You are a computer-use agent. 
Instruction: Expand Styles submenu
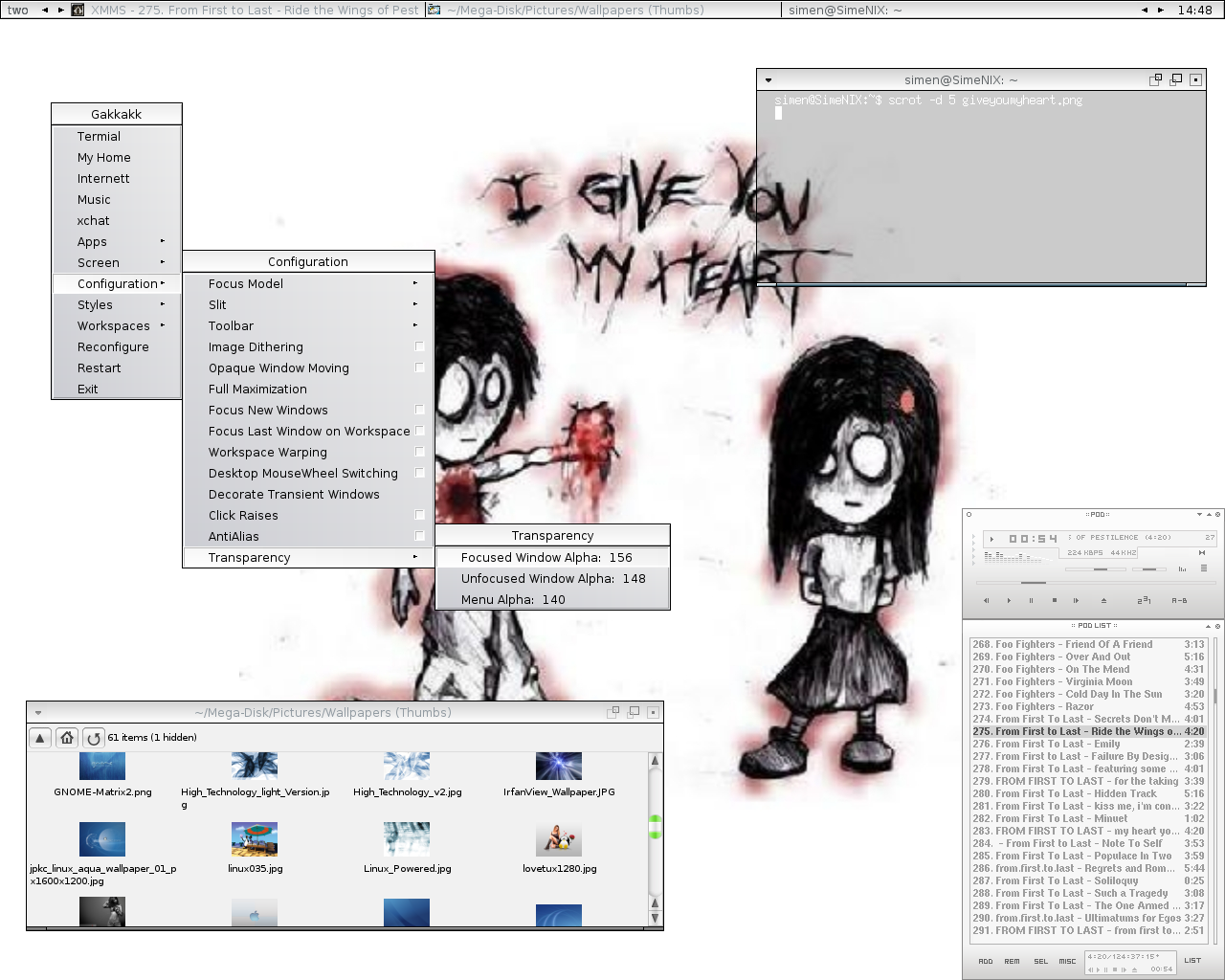pyautogui.click(x=117, y=304)
